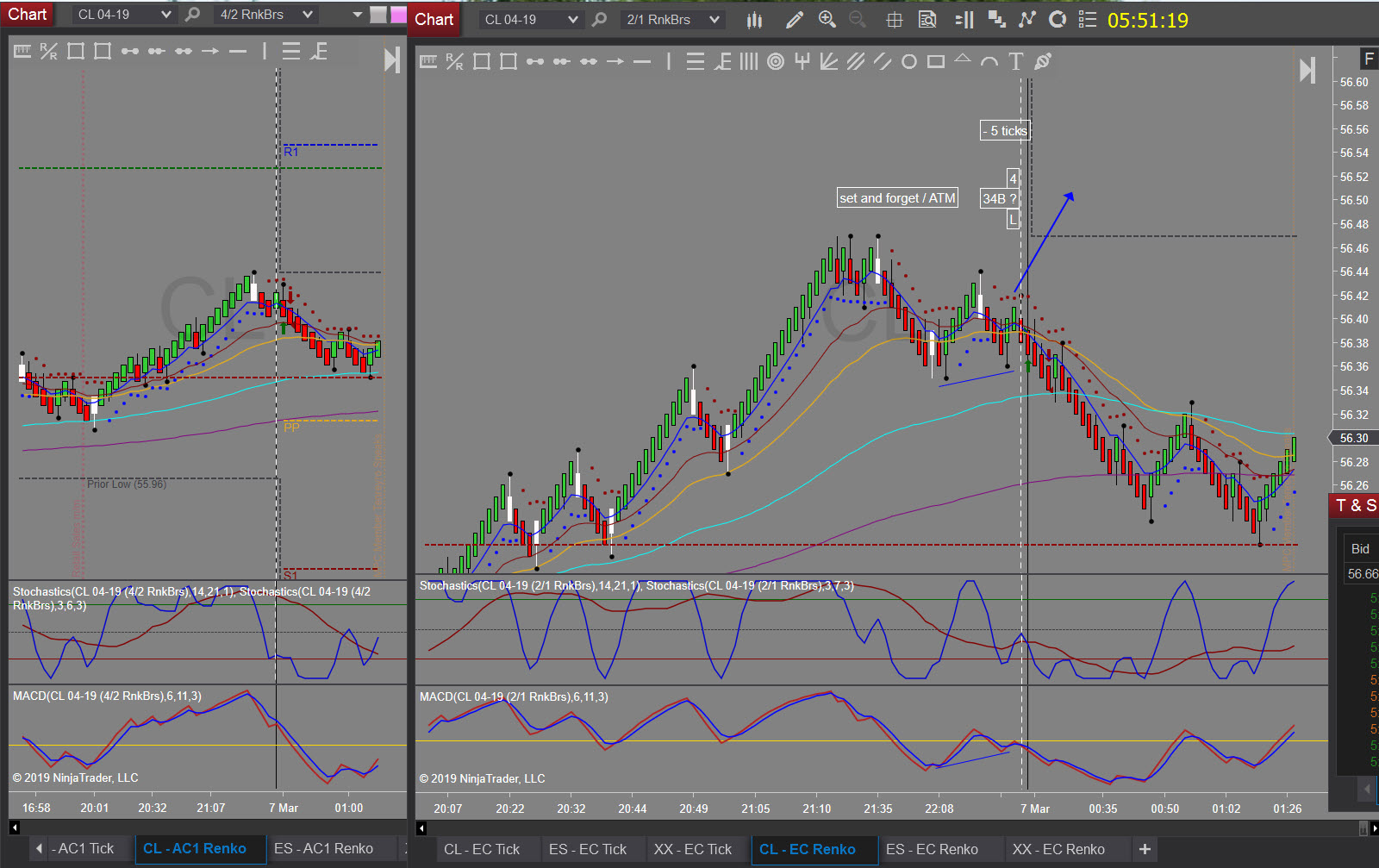The image size is (1379, 868).
Task: Jump to latest bar in left chart
Action: 391,59
